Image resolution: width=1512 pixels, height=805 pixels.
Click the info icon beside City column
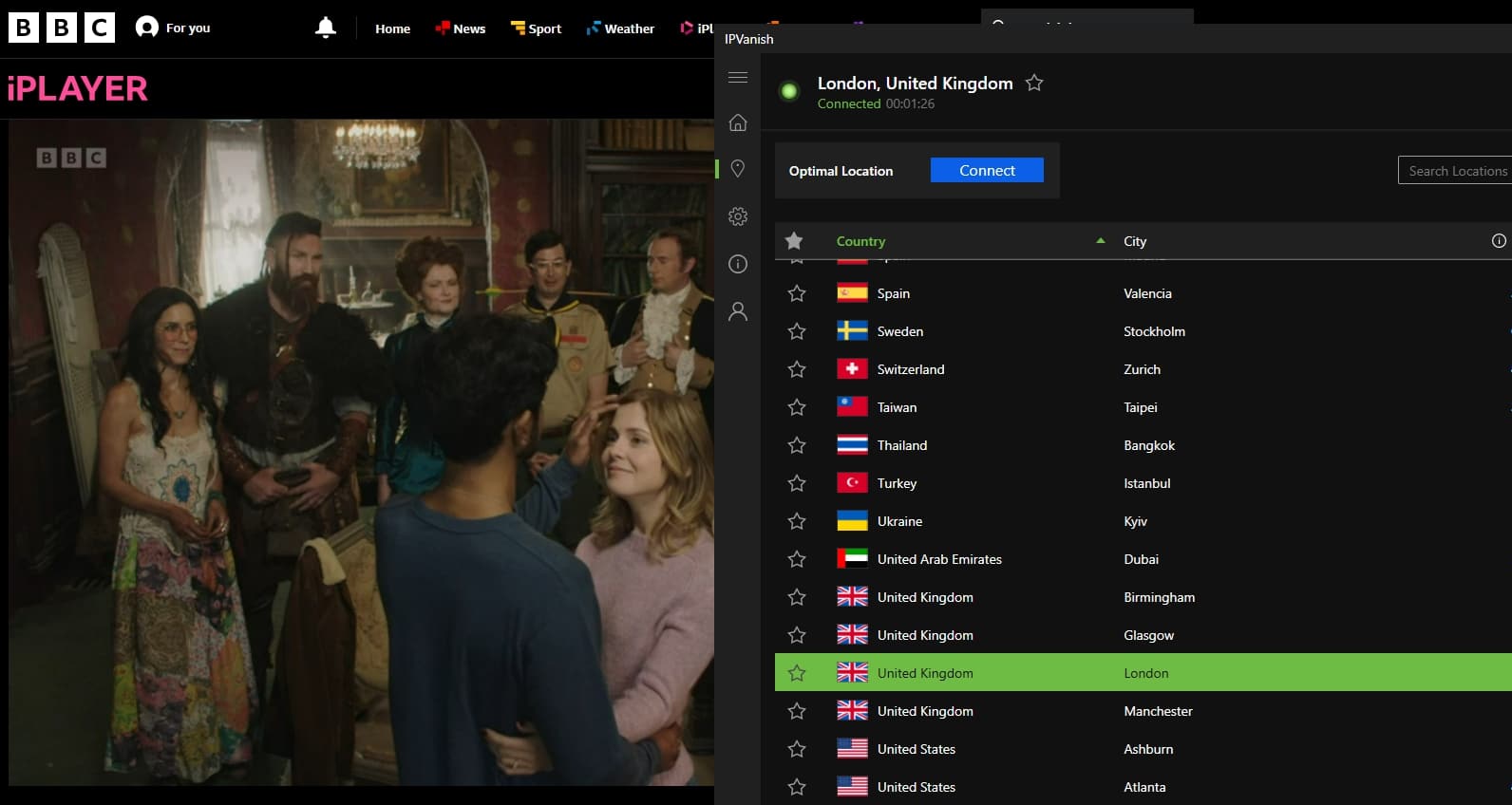1499,241
